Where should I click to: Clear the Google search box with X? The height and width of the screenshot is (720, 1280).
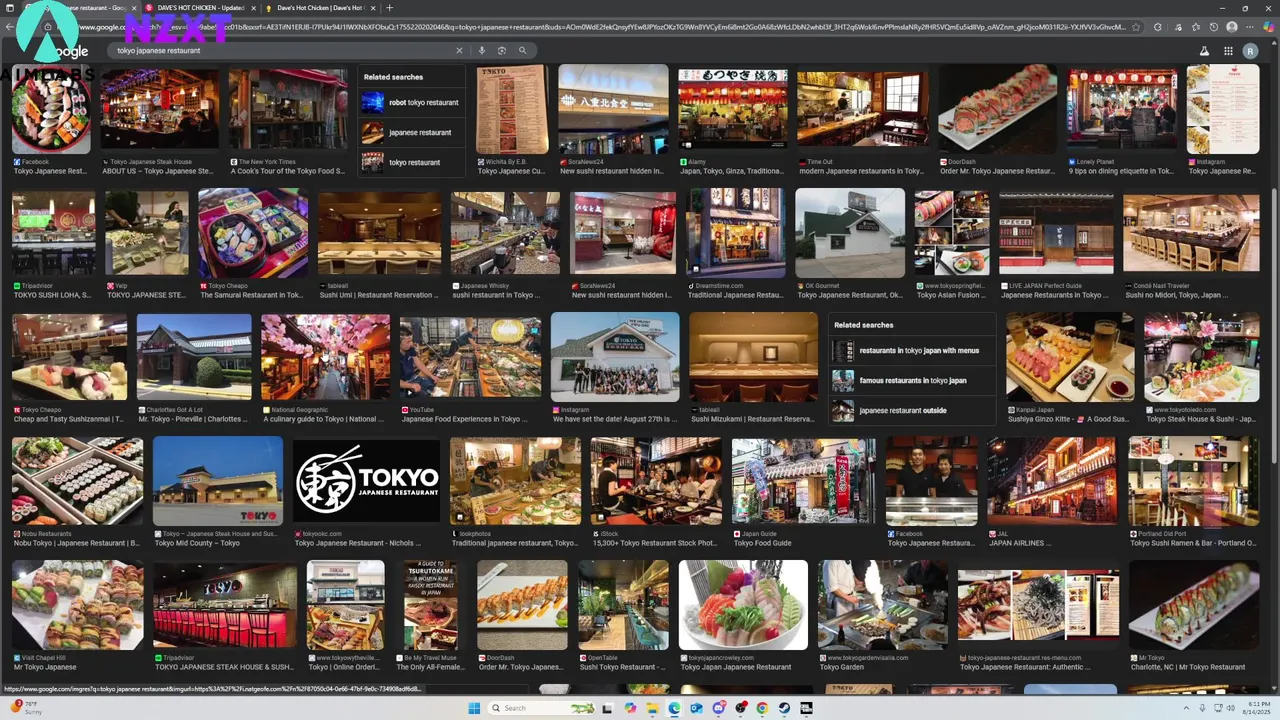[x=460, y=50]
